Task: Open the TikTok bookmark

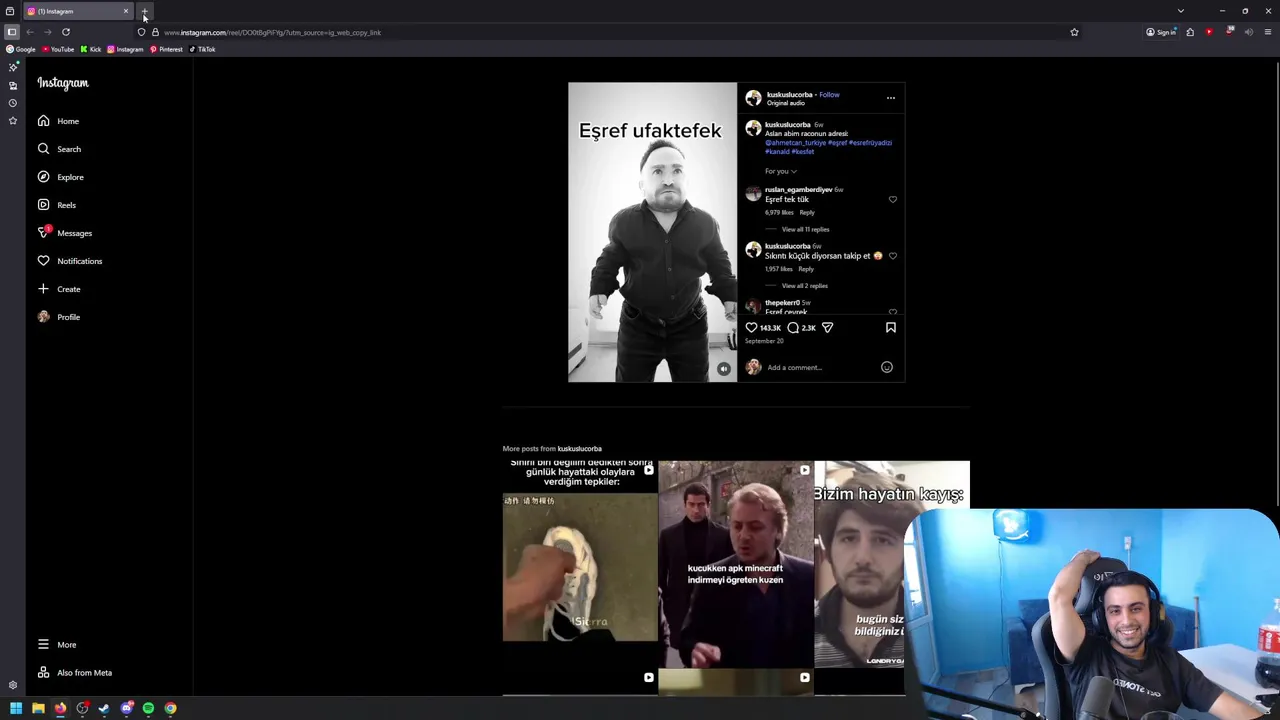Action: pos(202,49)
